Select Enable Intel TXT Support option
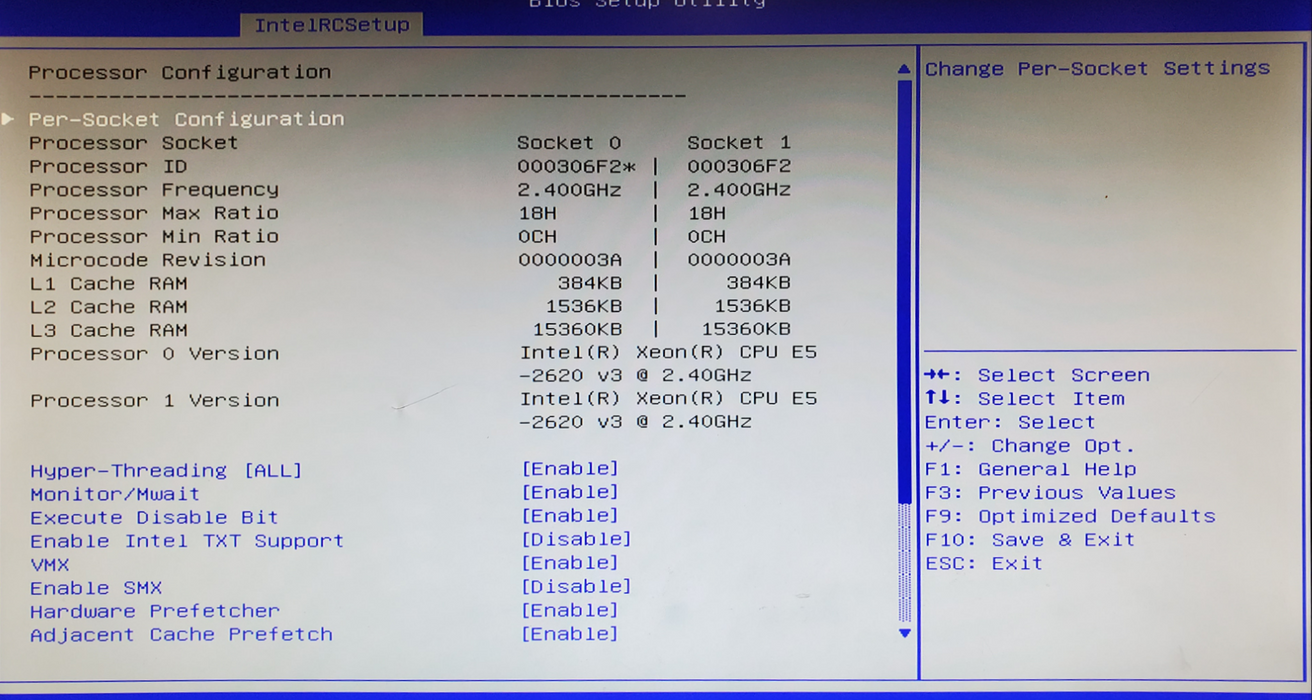This screenshot has height=700, width=1312. point(187,541)
